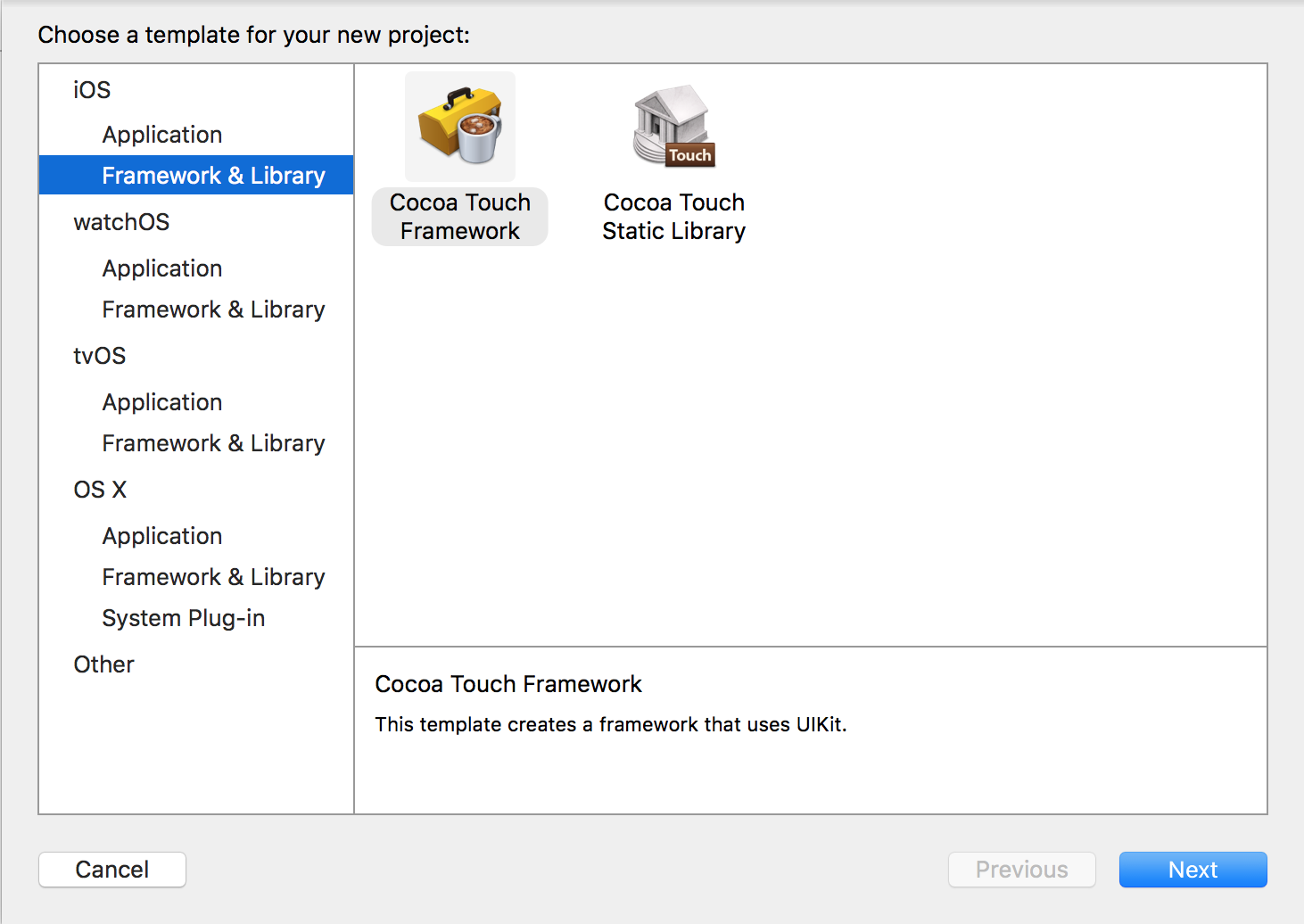Viewport: 1304px width, 924px height.
Task: Click the Cancel button
Action: coord(112,870)
